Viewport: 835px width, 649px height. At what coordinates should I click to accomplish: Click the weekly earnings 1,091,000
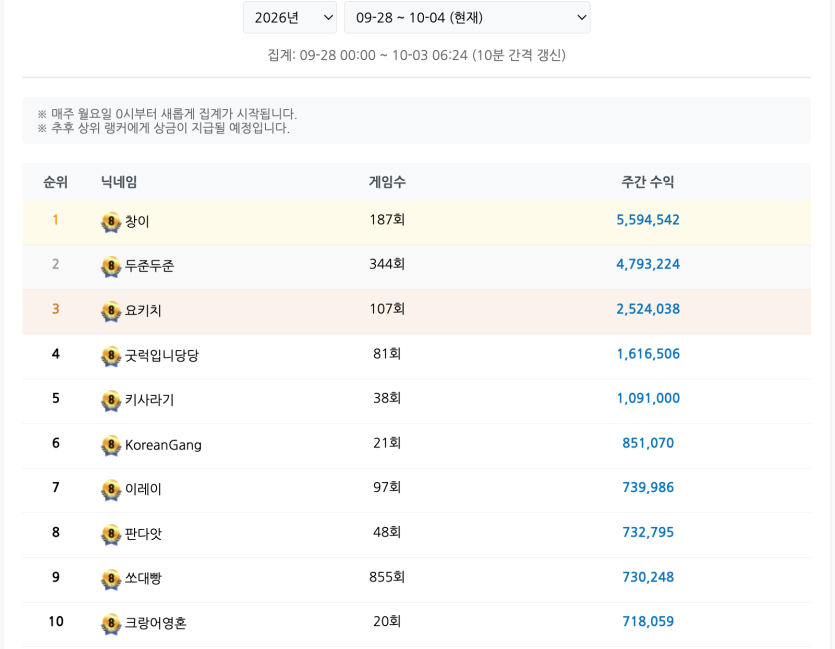(x=648, y=398)
